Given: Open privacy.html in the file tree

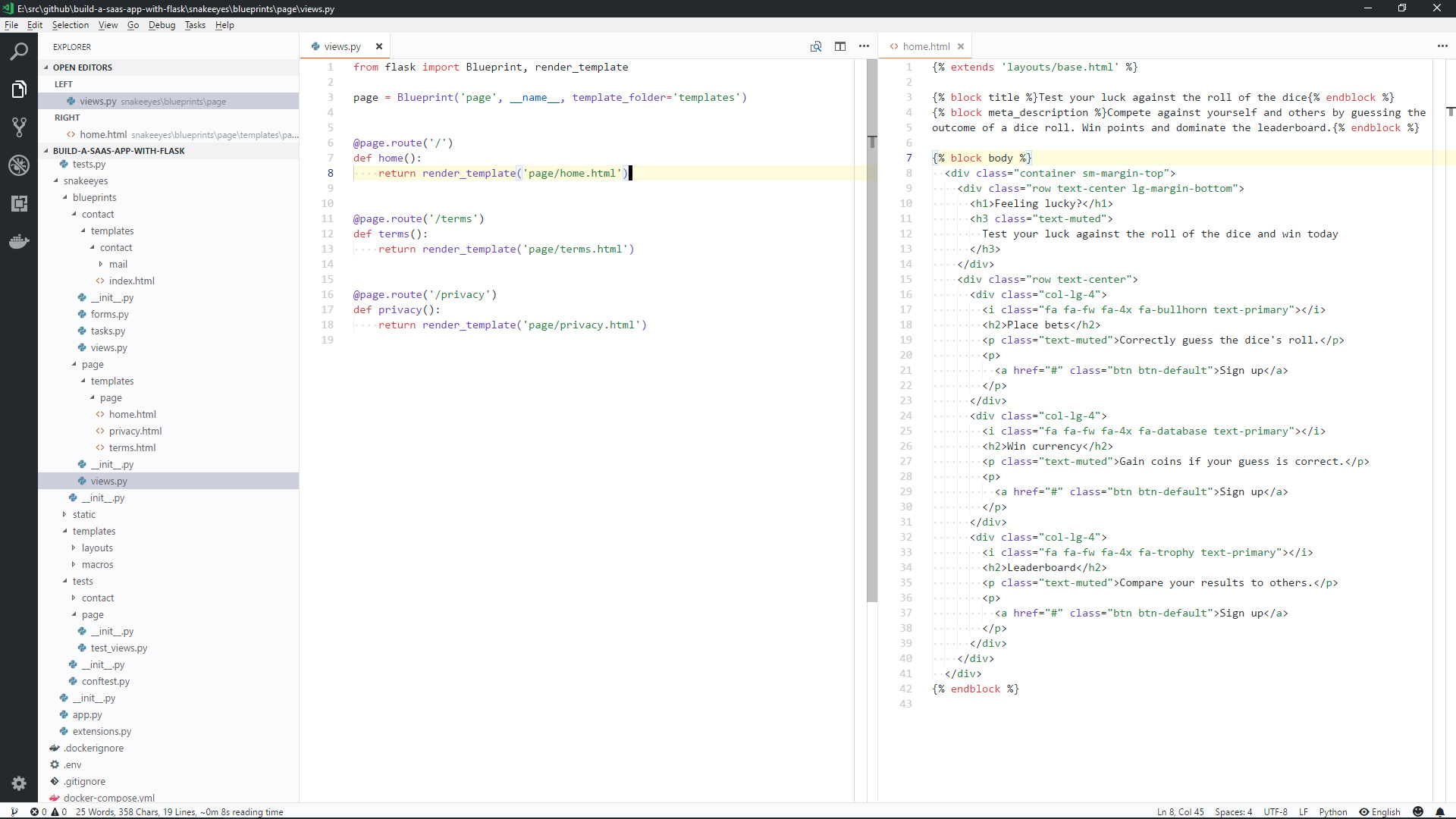Looking at the screenshot, I should pos(135,431).
